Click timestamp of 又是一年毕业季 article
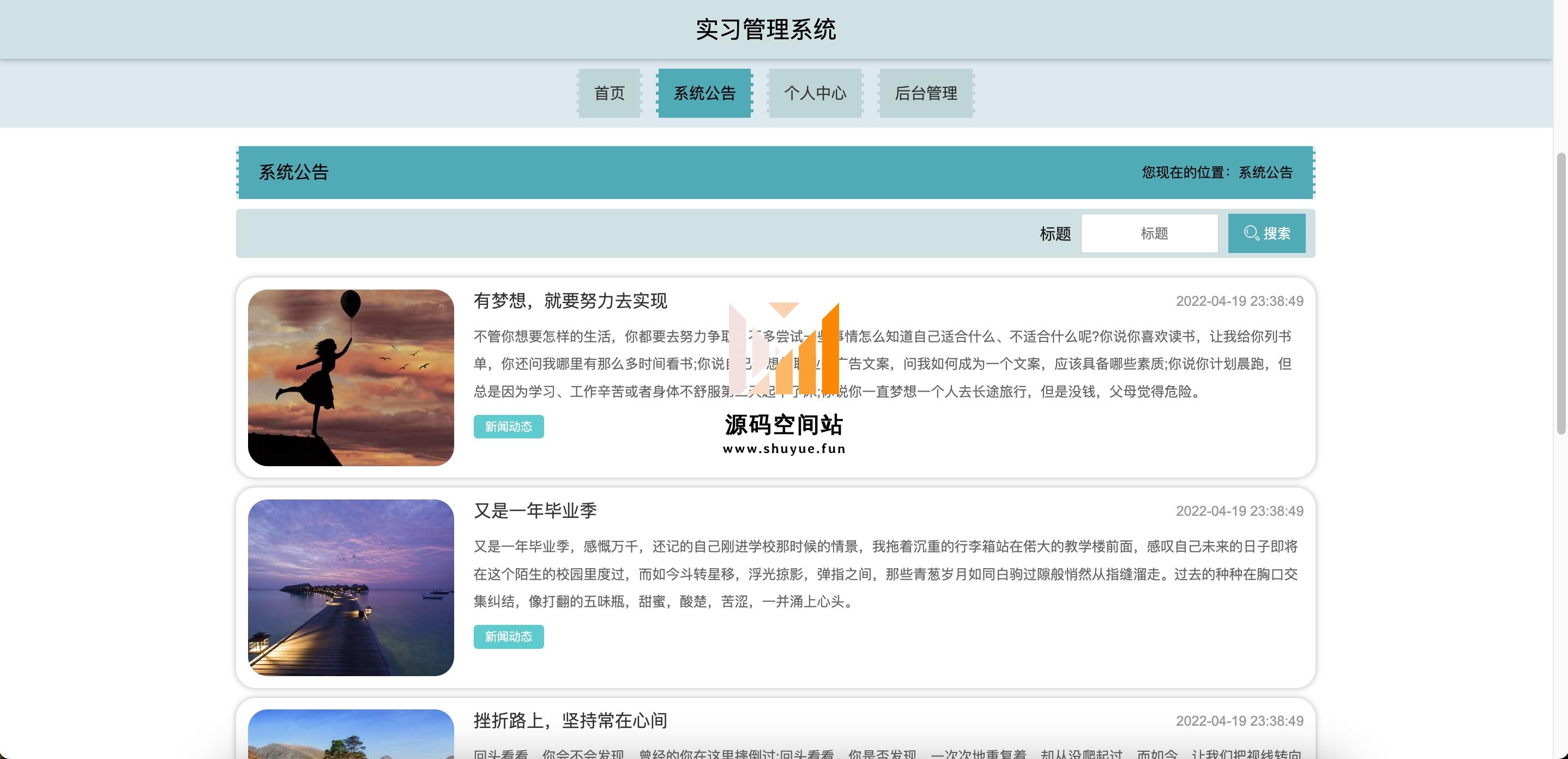Viewport: 1568px width, 759px height. (x=1239, y=511)
